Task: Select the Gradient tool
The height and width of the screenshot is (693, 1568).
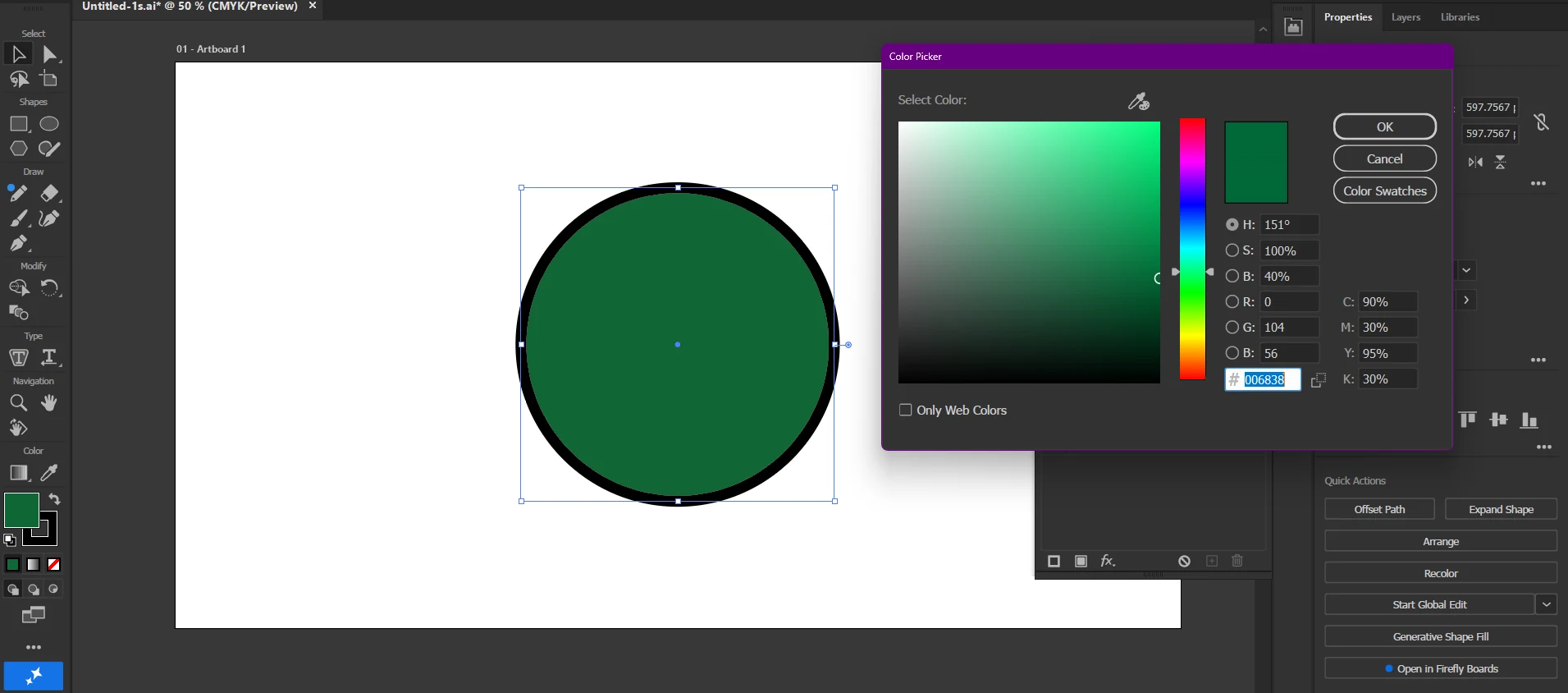Action: [x=18, y=472]
